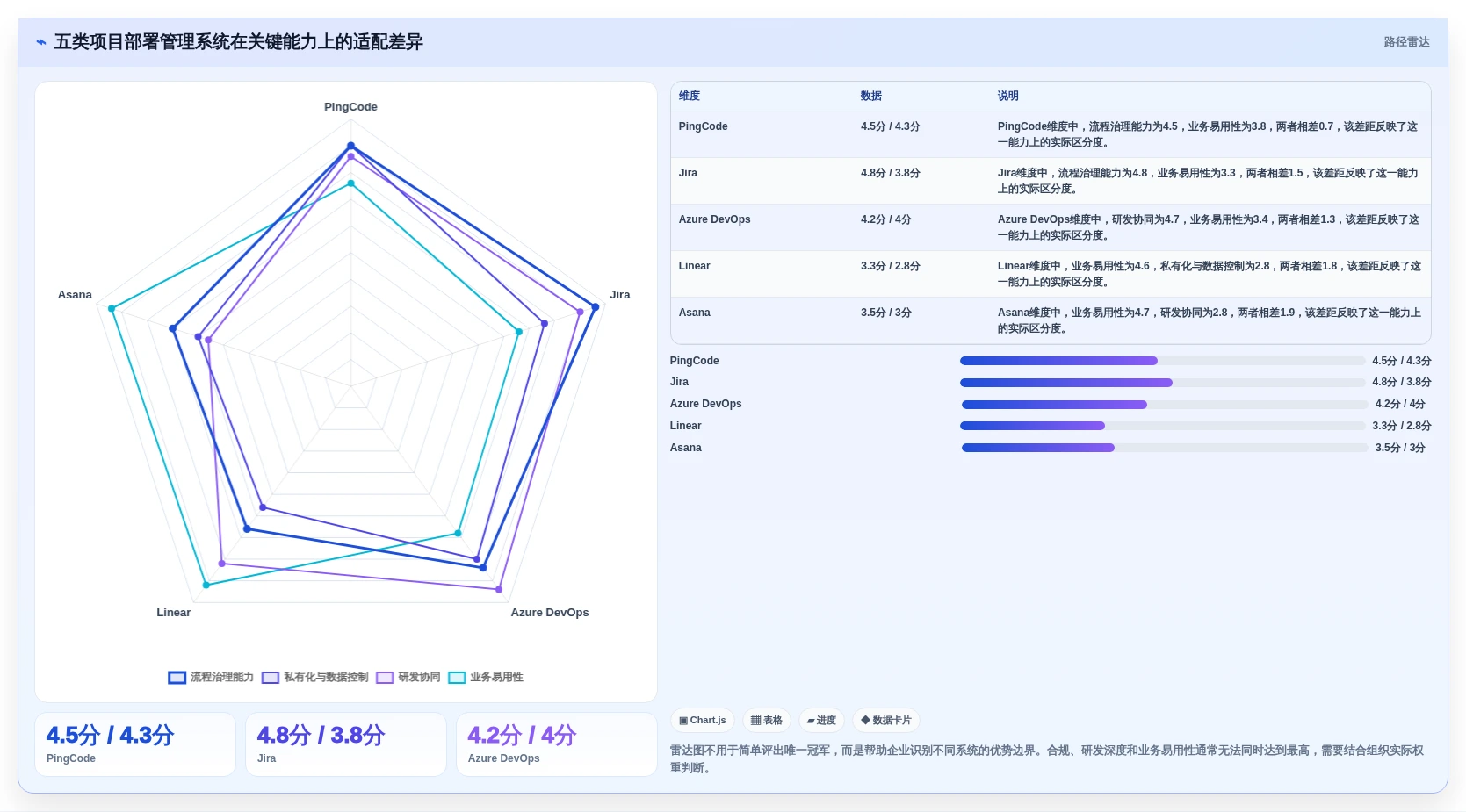Open the Azure DevOps 4.2分 / 4分 data card
Image resolution: width=1466 pixels, height=812 pixels.
tap(557, 744)
